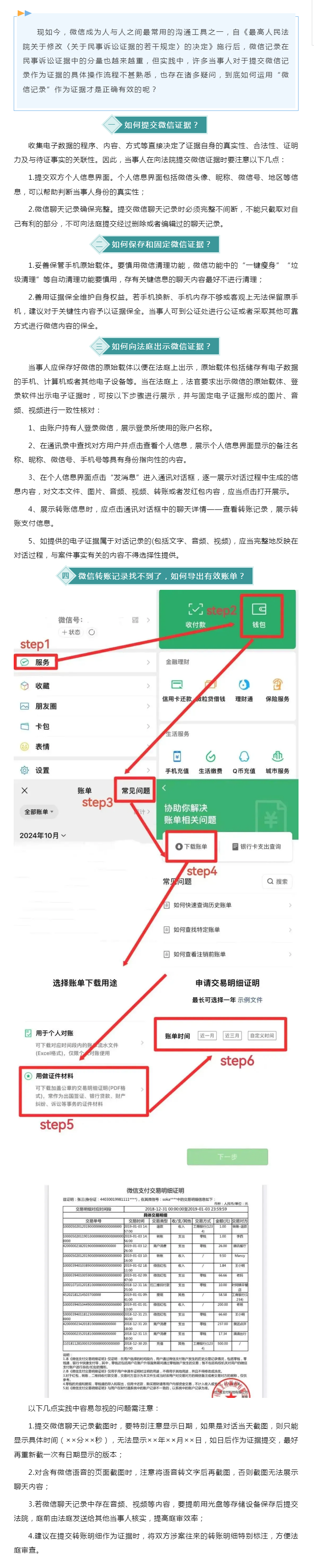The image size is (314, 1568).
Task: Open the 设置 settings gear icon
Action: (x=24, y=770)
